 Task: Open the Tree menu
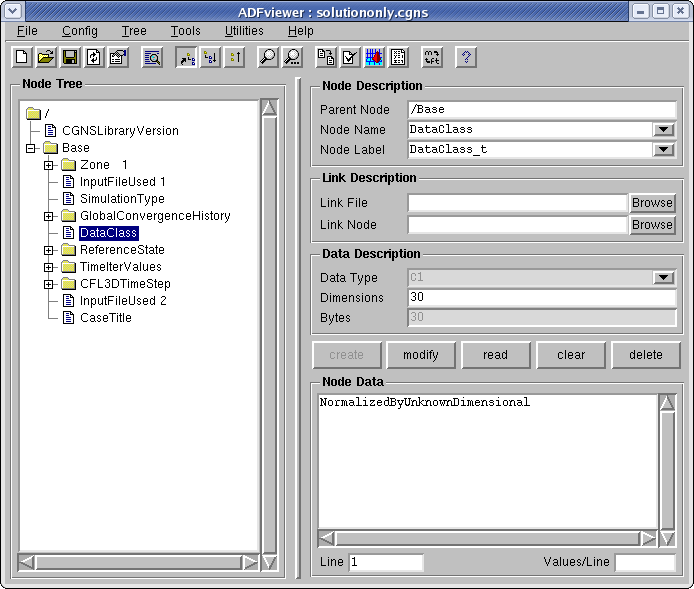134,31
